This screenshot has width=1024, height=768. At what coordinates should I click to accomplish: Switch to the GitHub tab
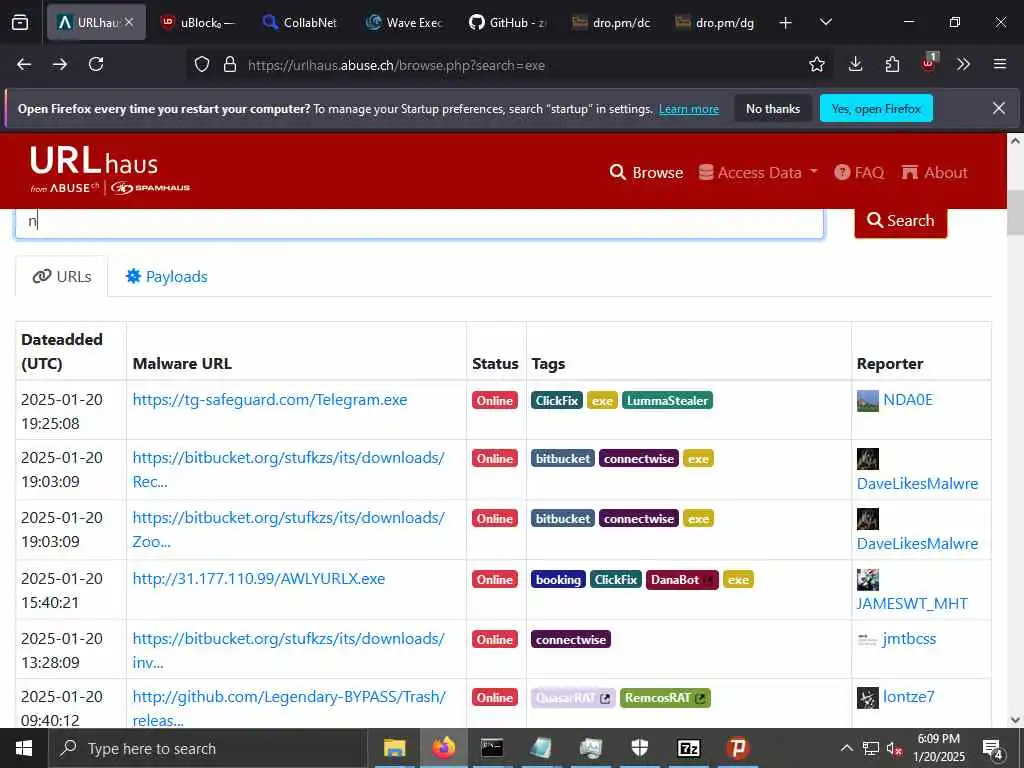tap(507, 22)
